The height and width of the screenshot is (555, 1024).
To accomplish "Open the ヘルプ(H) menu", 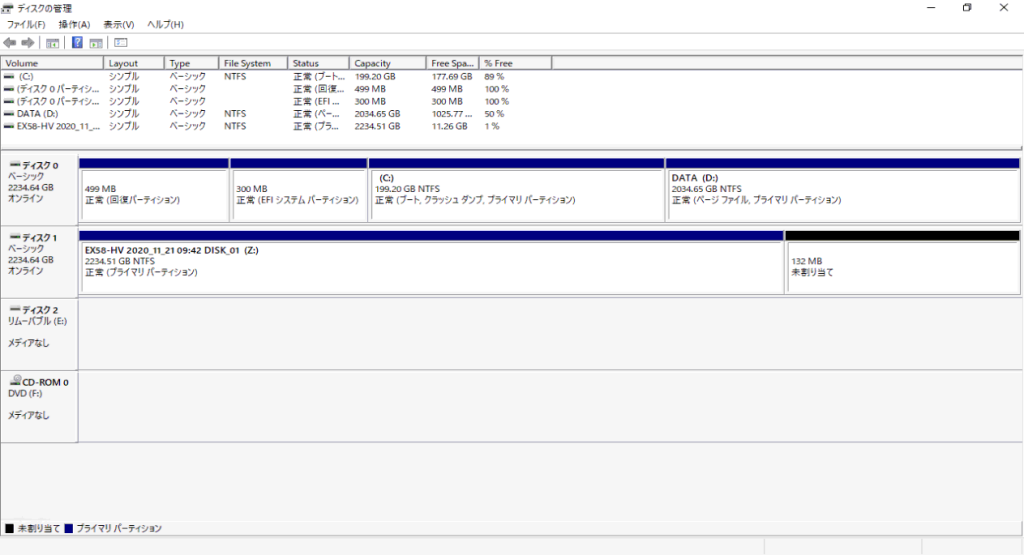I will [x=165, y=24].
